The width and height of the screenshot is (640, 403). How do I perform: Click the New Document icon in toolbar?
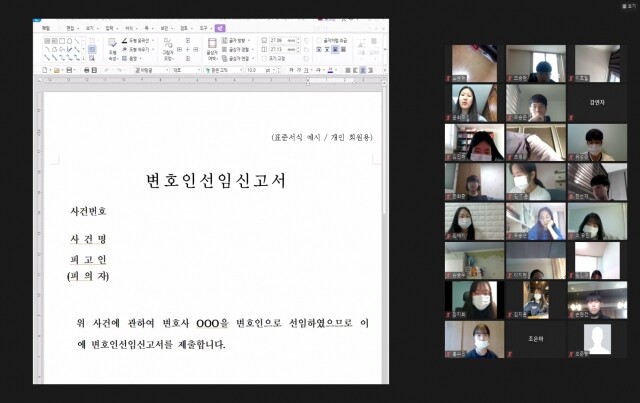tap(45, 71)
